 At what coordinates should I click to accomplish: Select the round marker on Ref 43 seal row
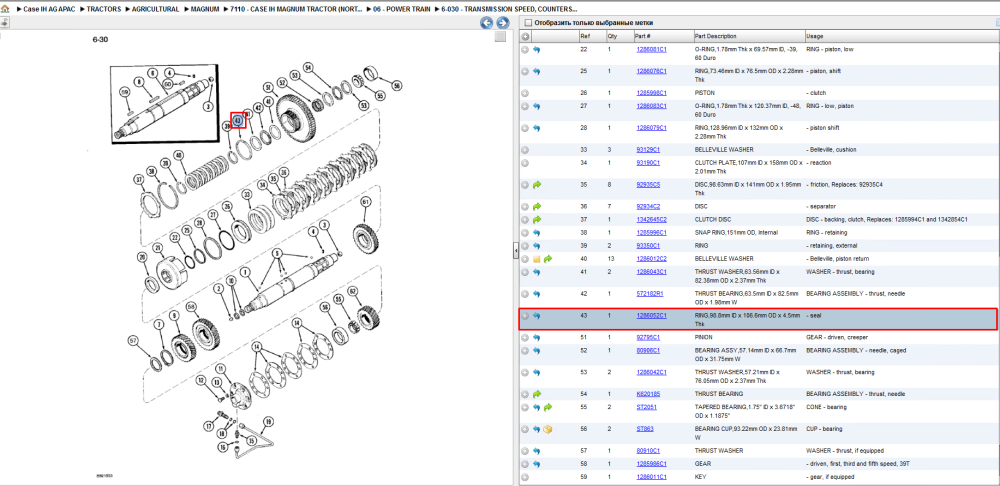[525, 316]
